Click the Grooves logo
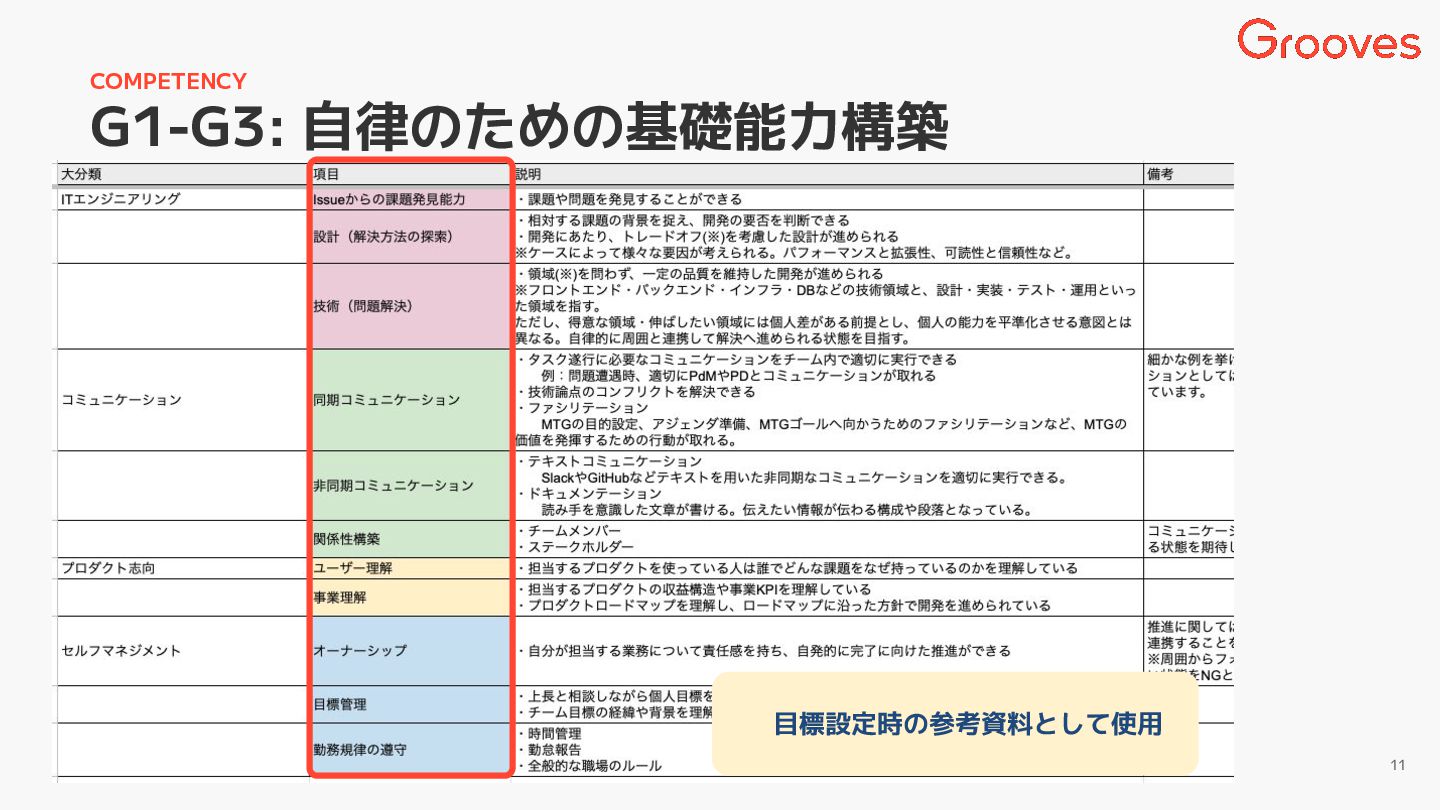The height and width of the screenshot is (810, 1440). (1328, 40)
